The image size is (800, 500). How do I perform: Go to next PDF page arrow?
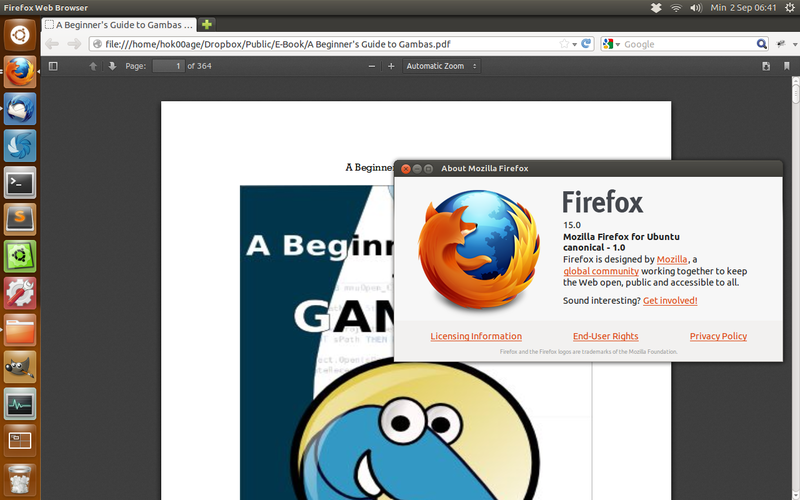[x=112, y=66]
